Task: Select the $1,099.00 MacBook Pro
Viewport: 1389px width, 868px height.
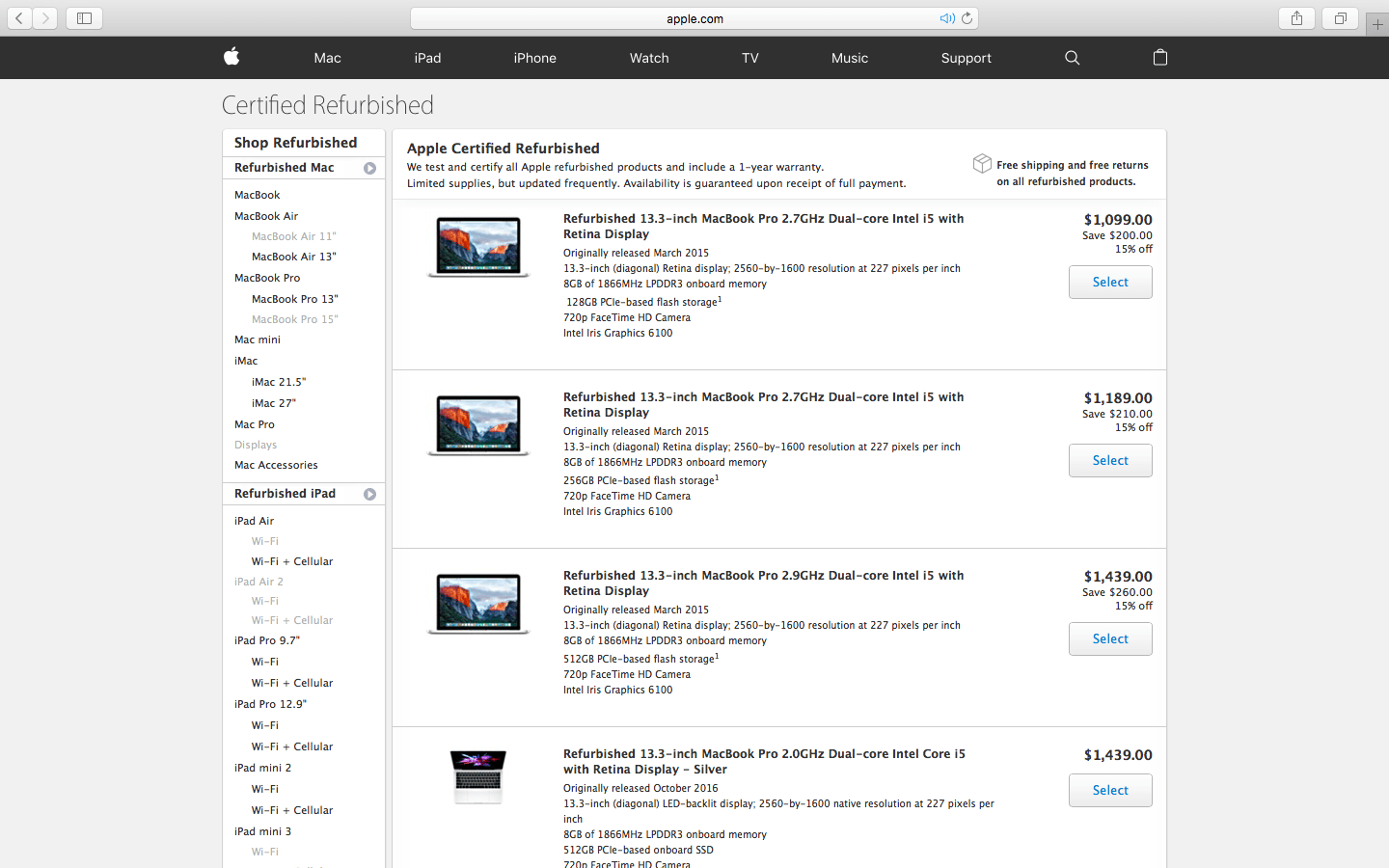Action: (1110, 283)
